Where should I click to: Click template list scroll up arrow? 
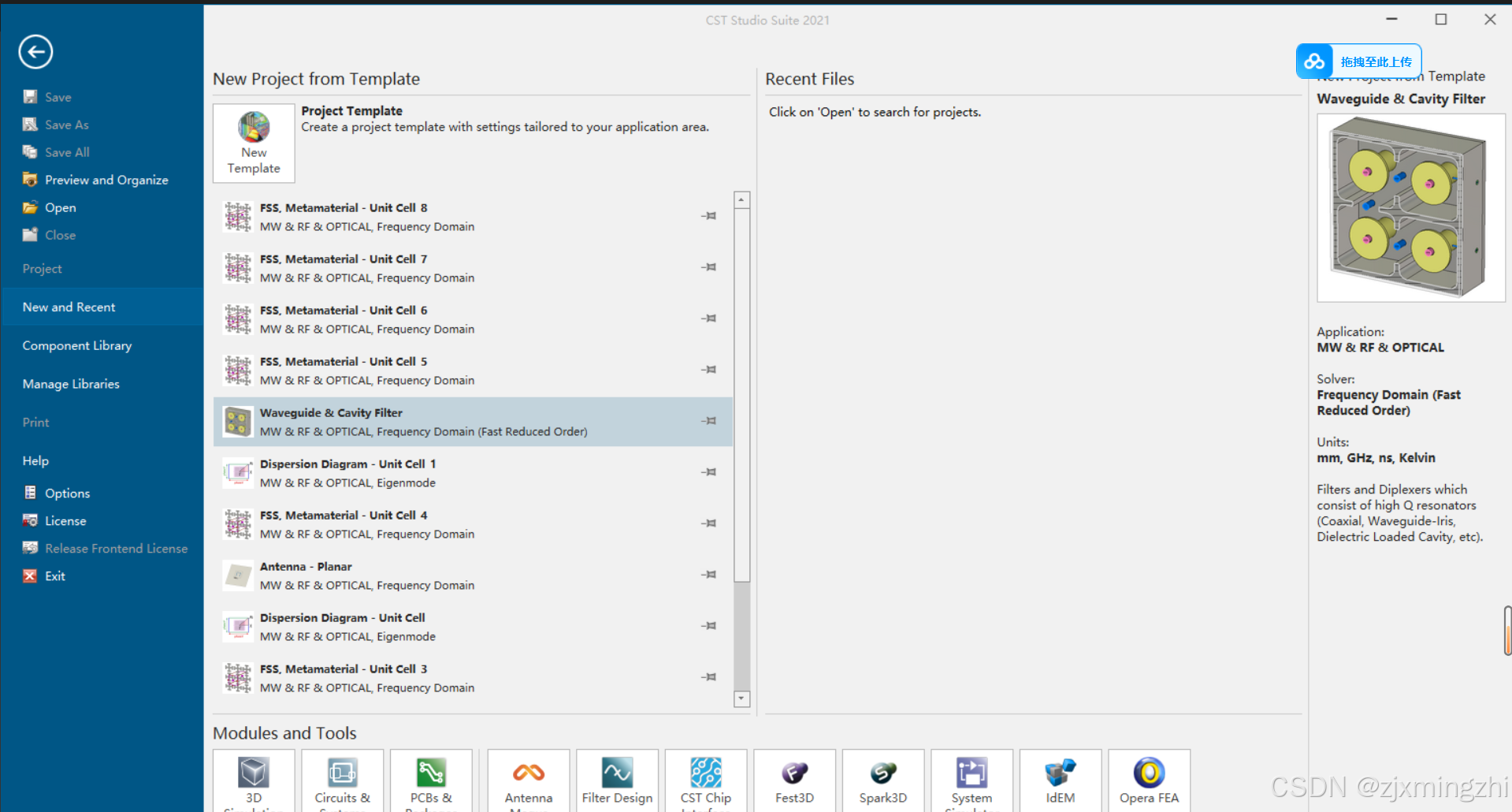click(x=741, y=199)
